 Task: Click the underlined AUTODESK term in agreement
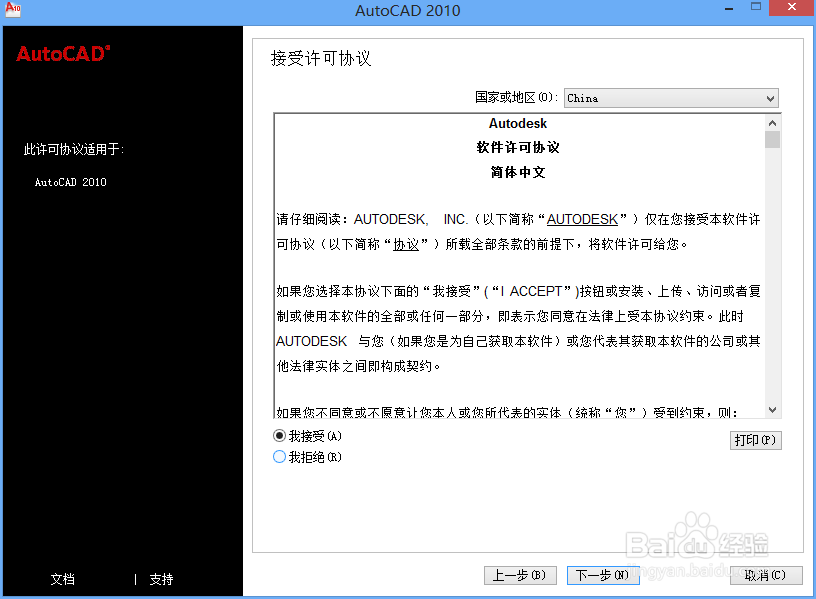(x=582, y=220)
